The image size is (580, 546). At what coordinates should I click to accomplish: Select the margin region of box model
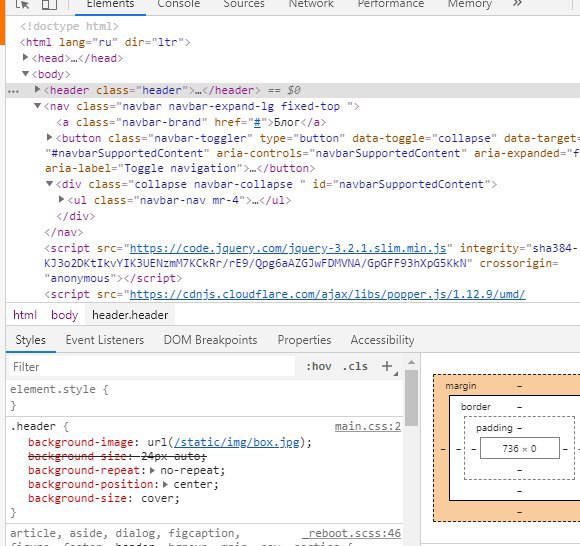pos(461,386)
